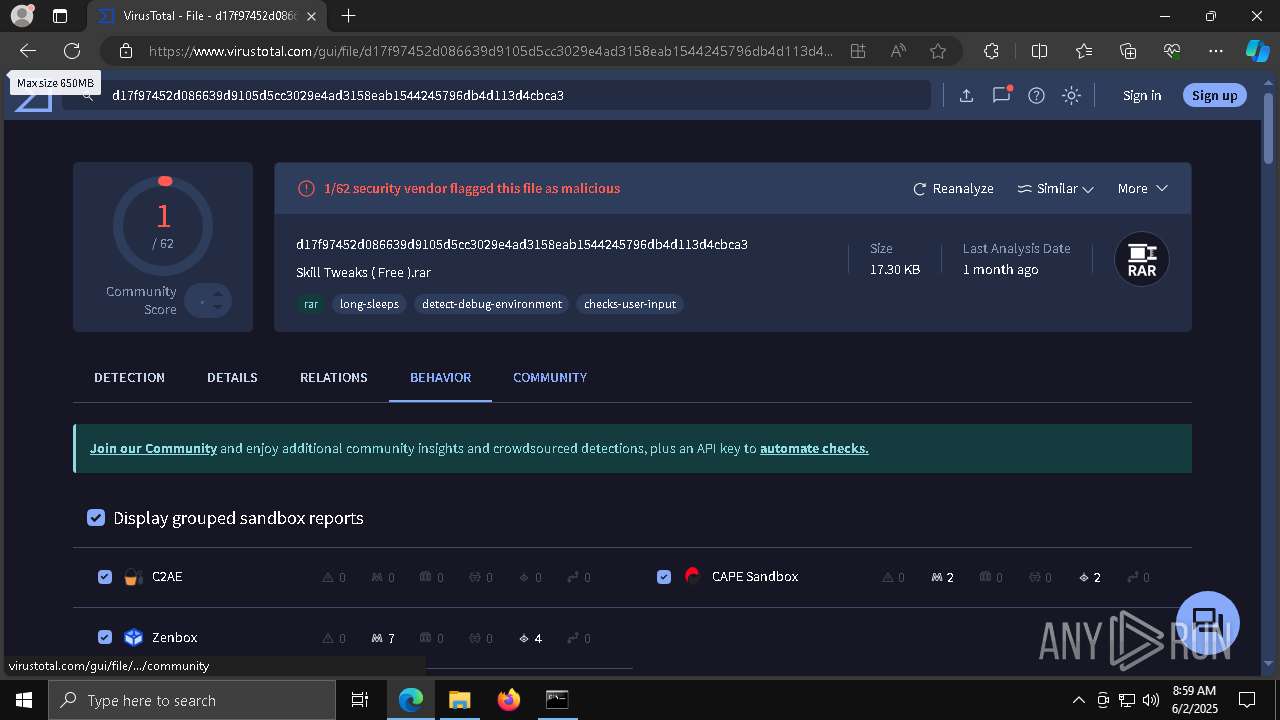The width and height of the screenshot is (1280, 720).
Task: Click the detection score circle 1/62
Action: [x=163, y=225]
